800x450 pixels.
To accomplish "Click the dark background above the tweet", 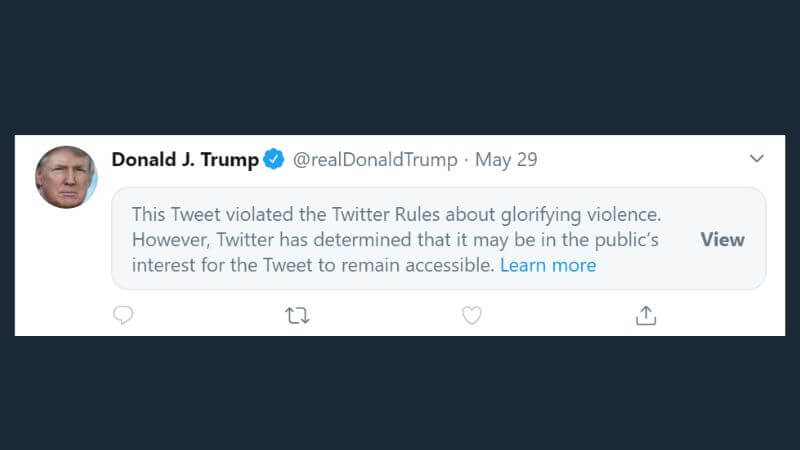I will (x=400, y=65).
